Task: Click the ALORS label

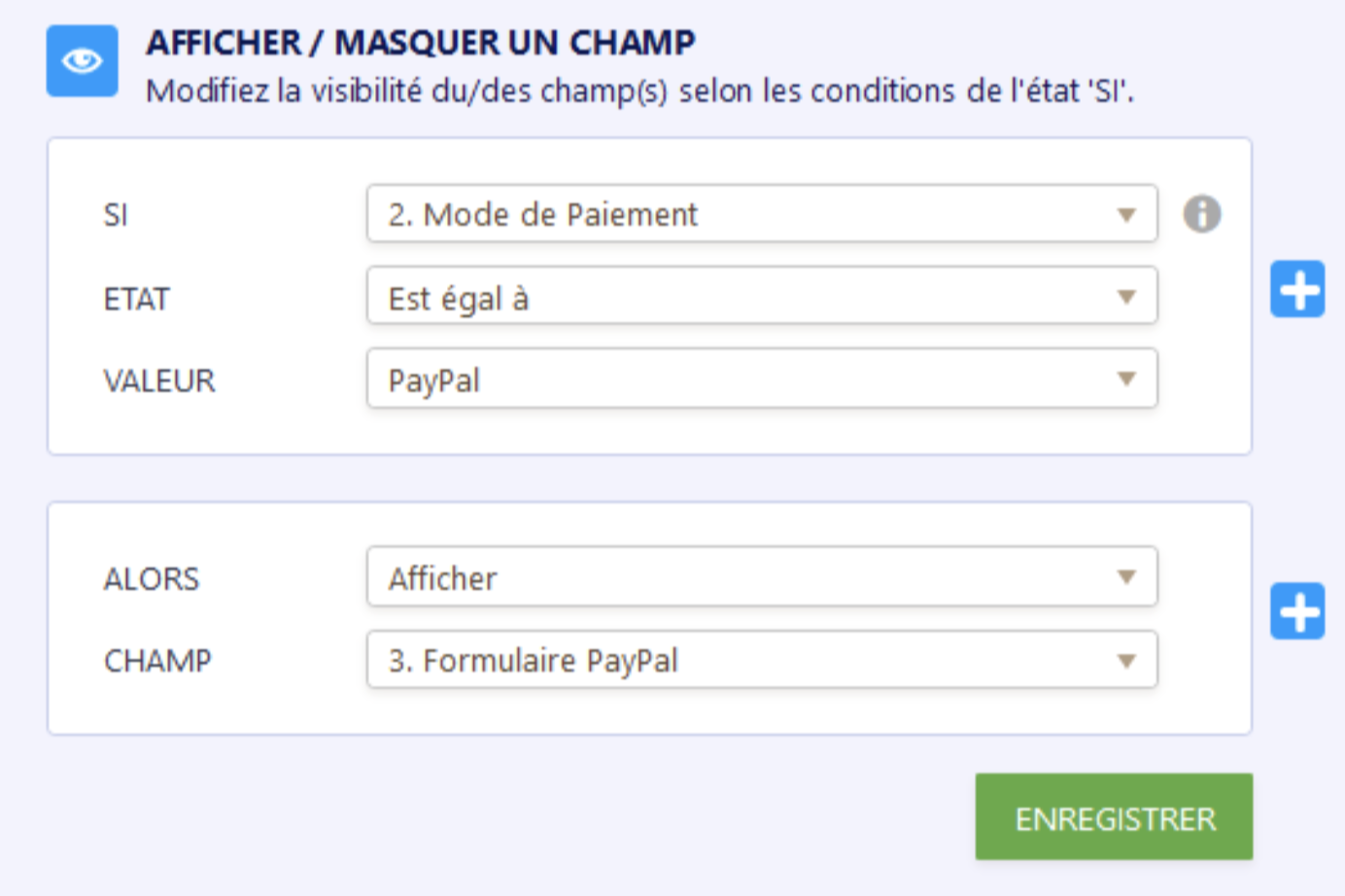Action: (152, 579)
